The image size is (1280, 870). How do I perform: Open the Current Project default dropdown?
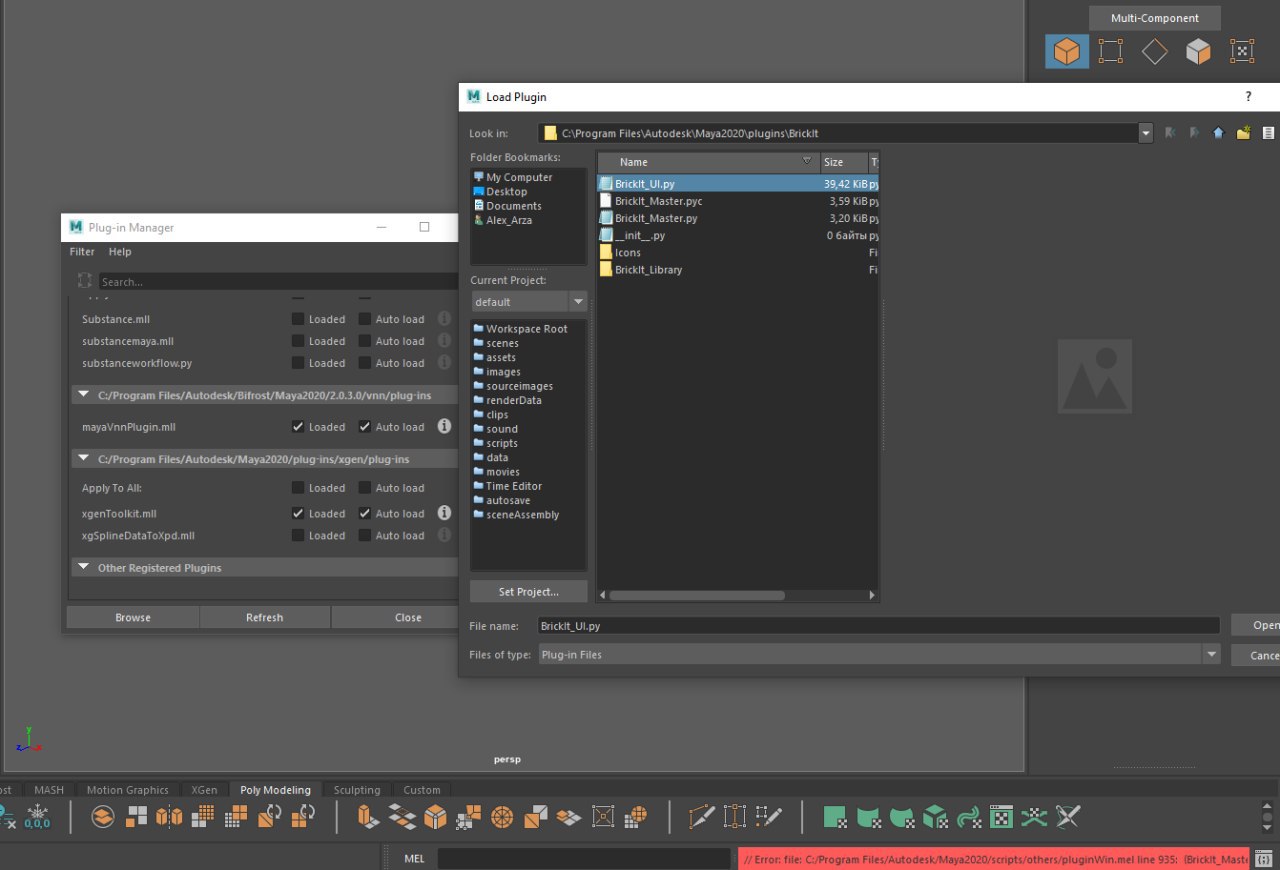point(578,301)
